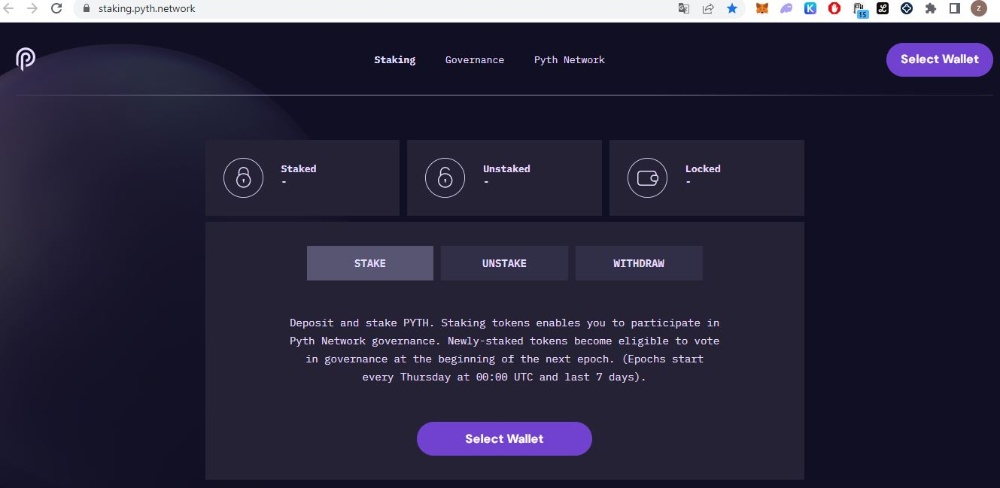
Task: Open the MetaMask fox extension
Action: point(762,8)
